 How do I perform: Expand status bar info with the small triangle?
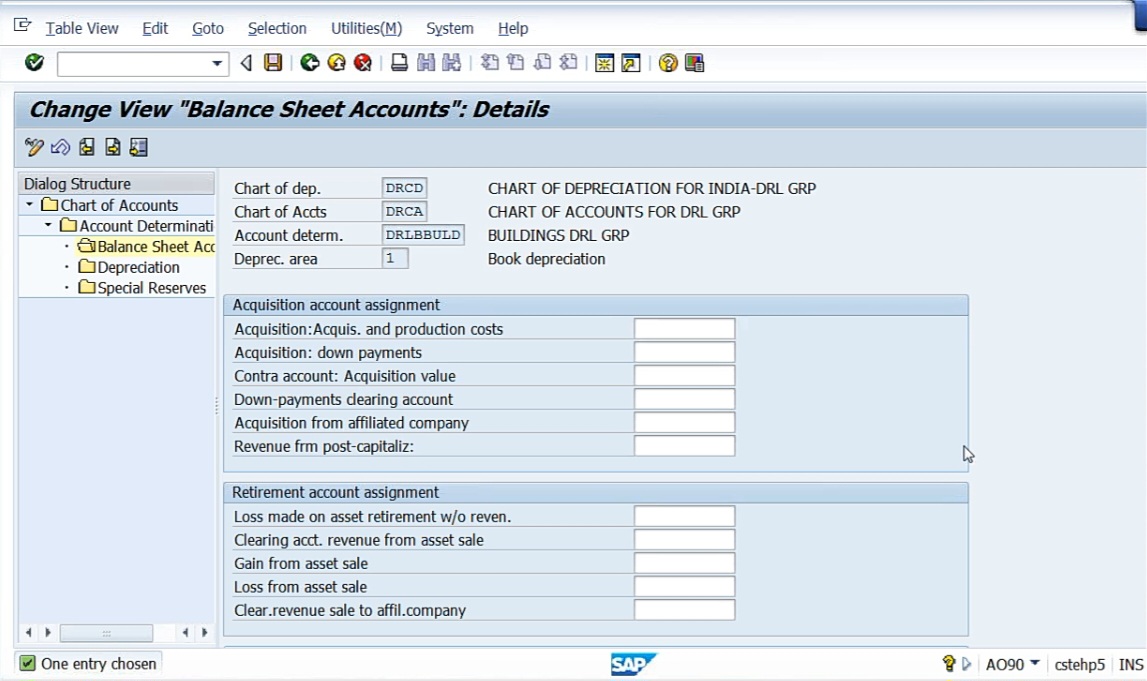click(x=966, y=663)
